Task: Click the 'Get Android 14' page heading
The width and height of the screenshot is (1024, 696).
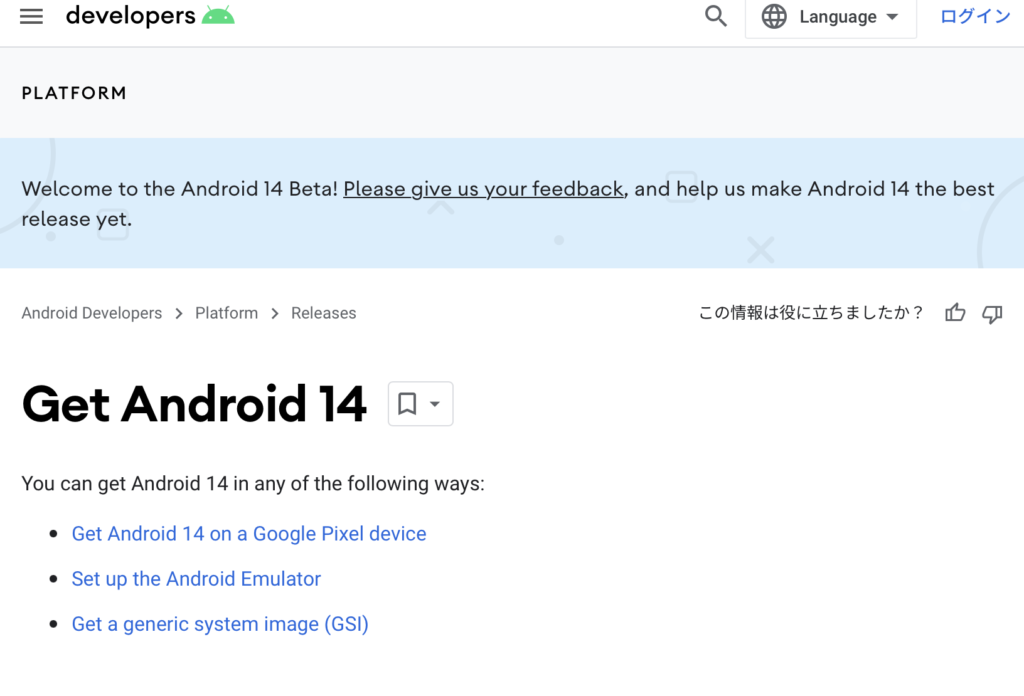Action: (194, 404)
